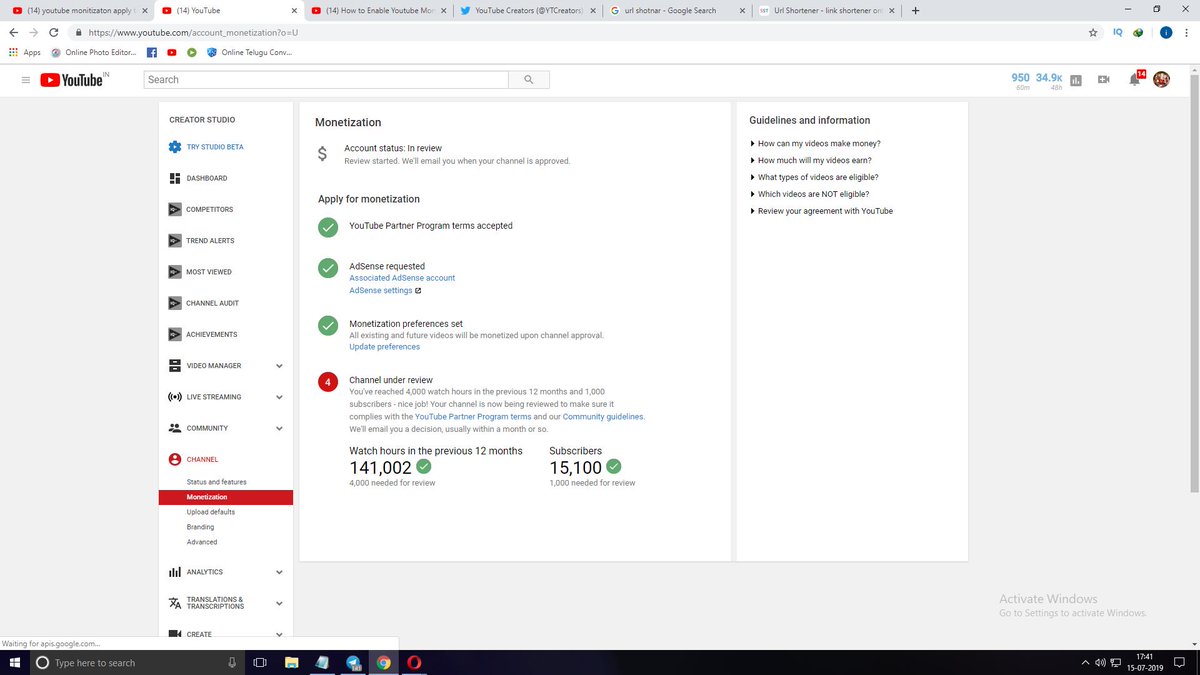Open the YouTube Partner Program terms link
The image size is (1200, 675).
point(473,416)
